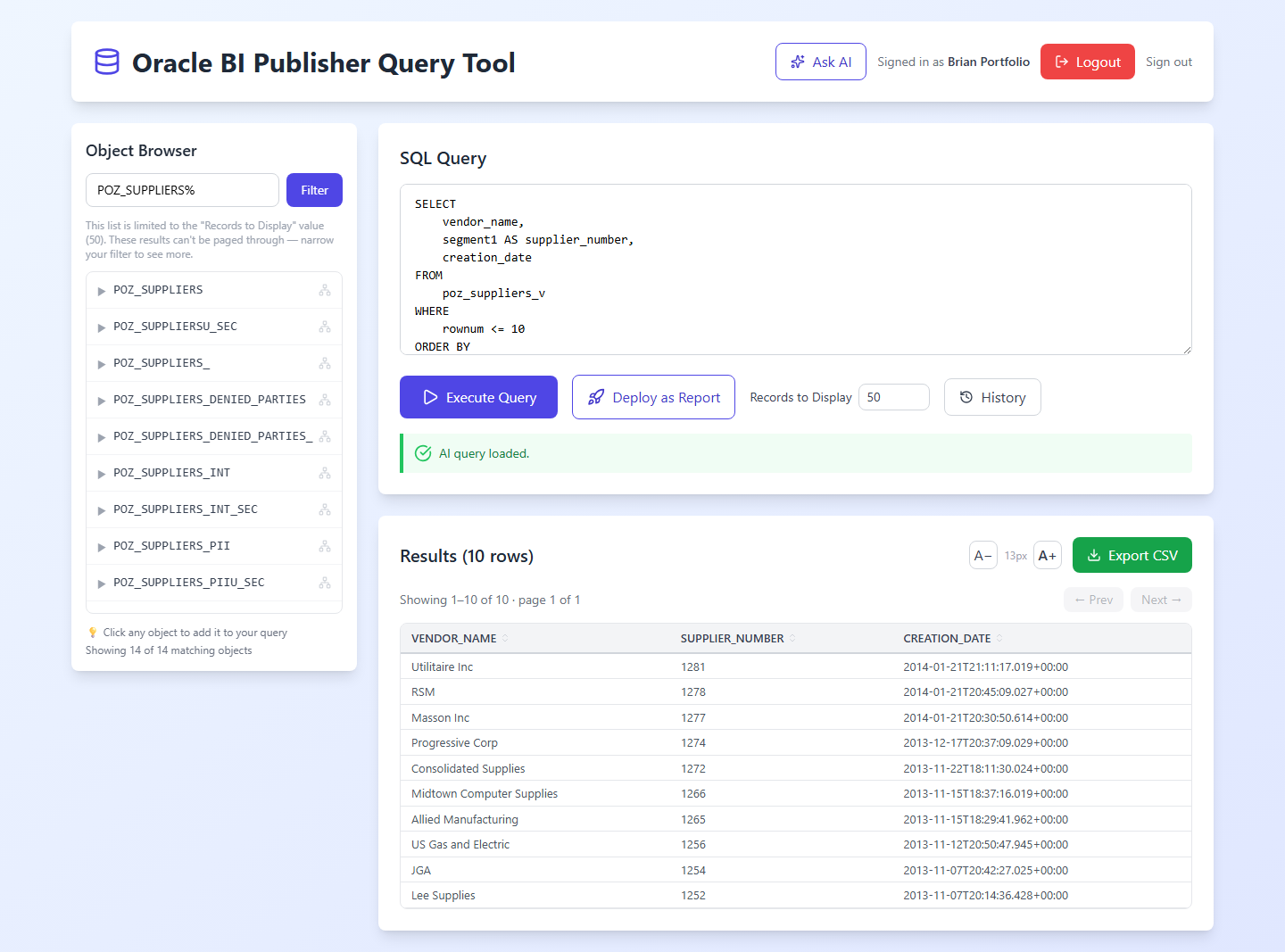The image size is (1285, 952).
Task: Click the lightbulb tip icon
Action: point(92,633)
